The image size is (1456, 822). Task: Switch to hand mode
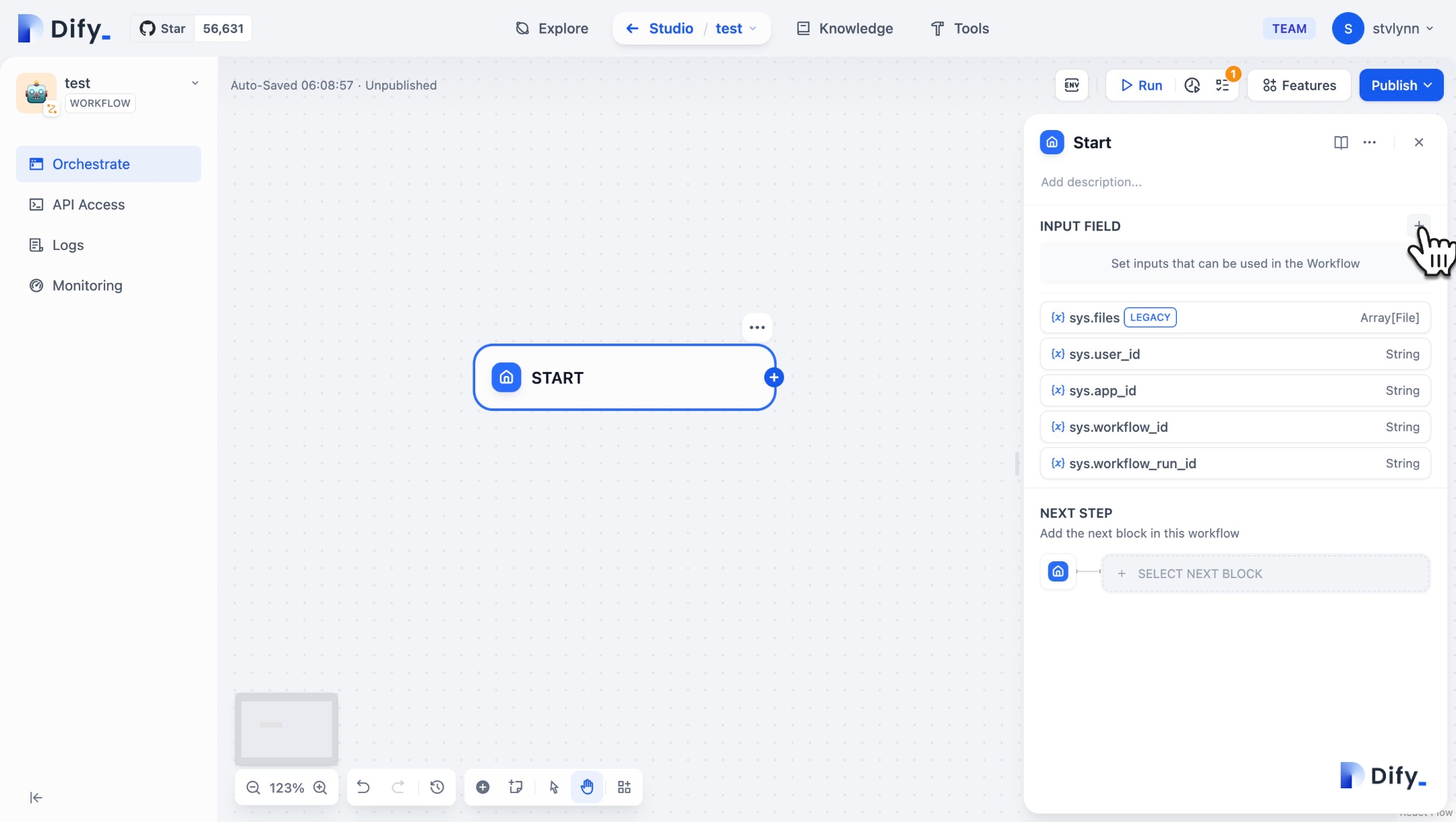[x=587, y=787]
